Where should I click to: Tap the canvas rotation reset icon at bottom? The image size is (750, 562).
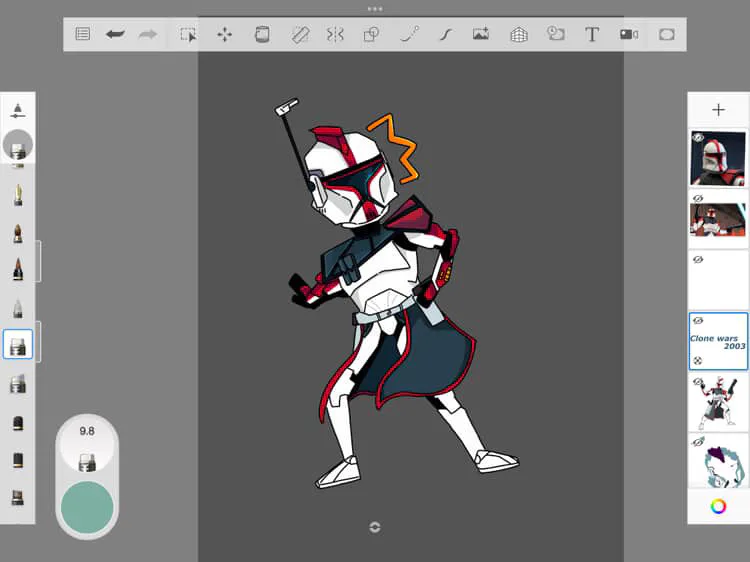click(x=375, y=527)
